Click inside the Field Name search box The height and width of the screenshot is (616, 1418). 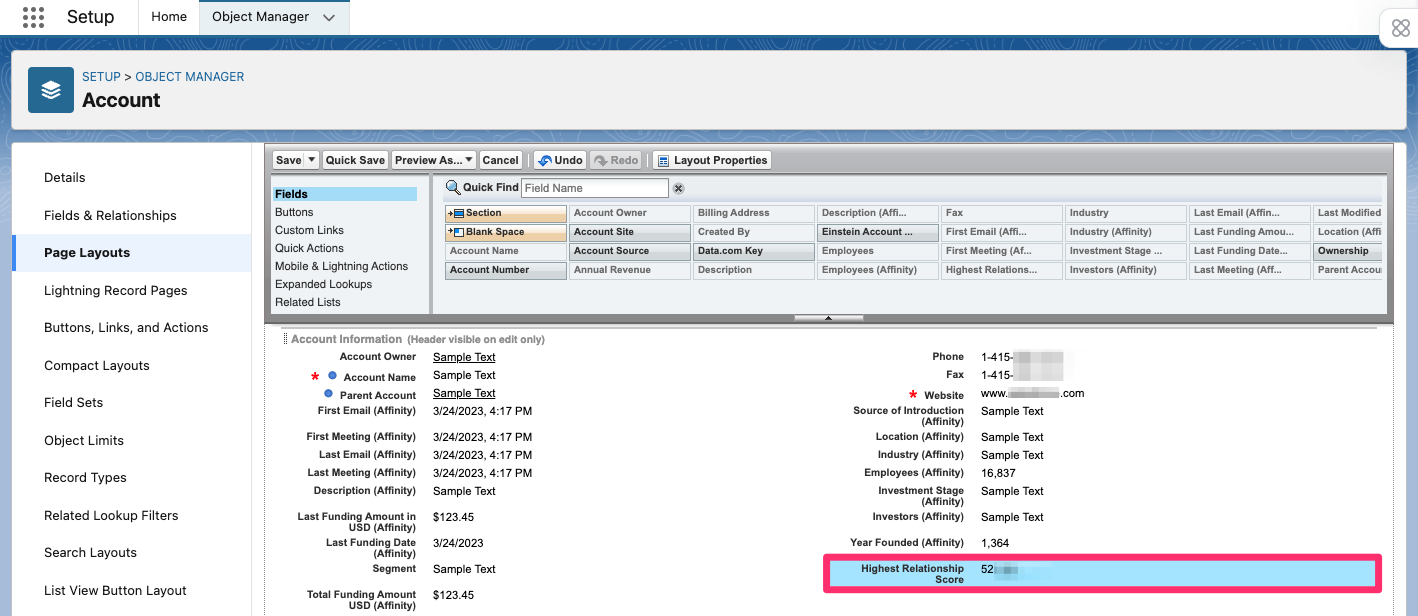point(594,187)
